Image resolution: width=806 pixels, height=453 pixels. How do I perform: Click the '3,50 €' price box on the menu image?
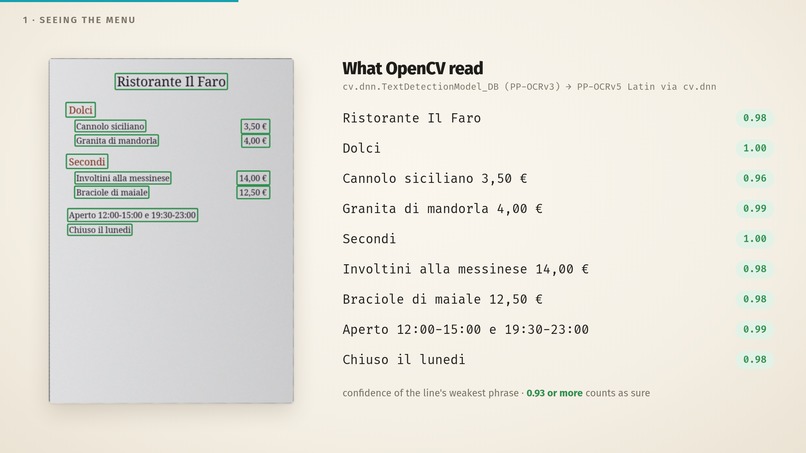click(255, 126)
